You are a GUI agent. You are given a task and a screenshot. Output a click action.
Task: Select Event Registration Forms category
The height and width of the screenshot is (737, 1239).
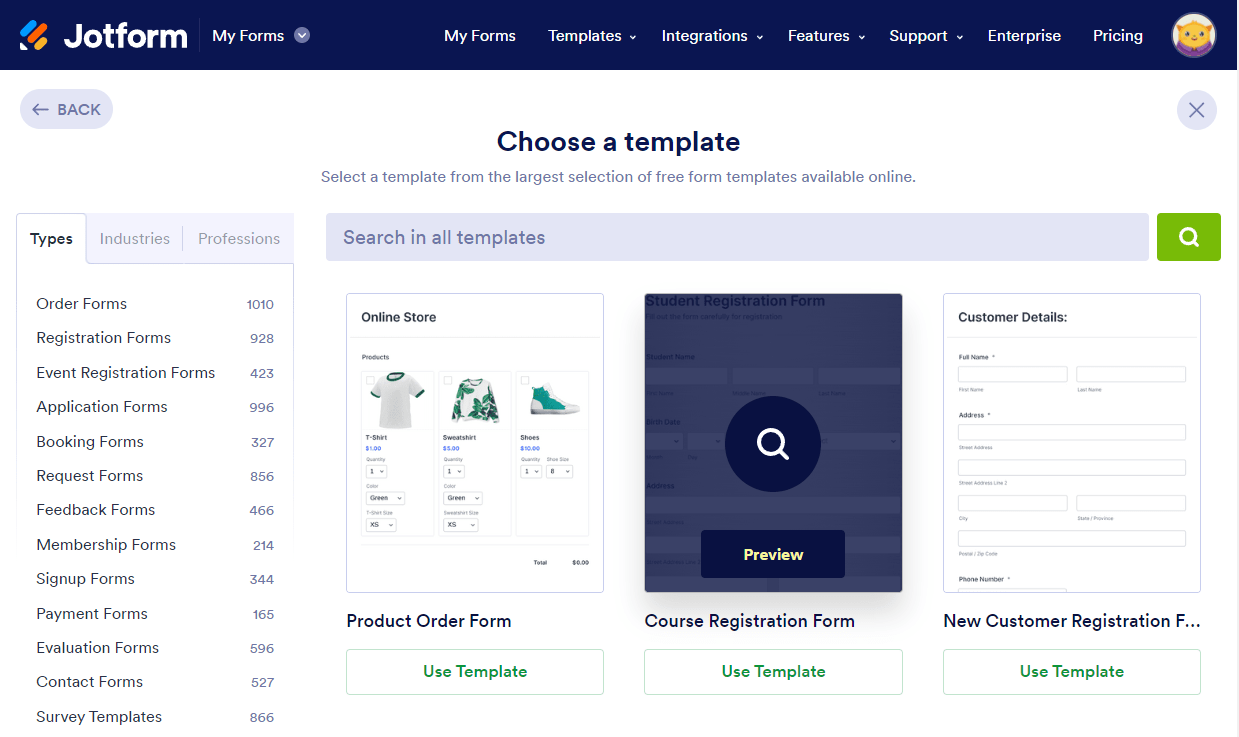click(x=155, y=373)
